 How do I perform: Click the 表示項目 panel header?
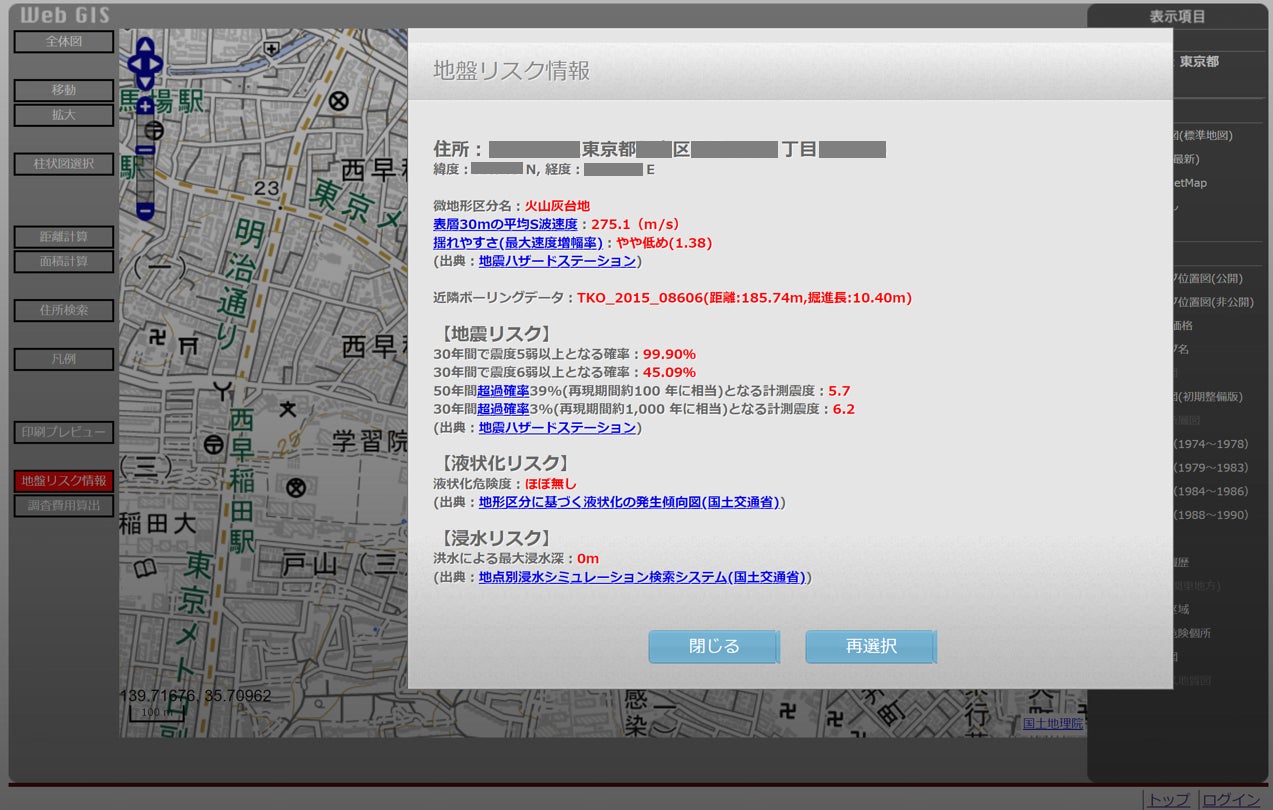(1177, 17)
